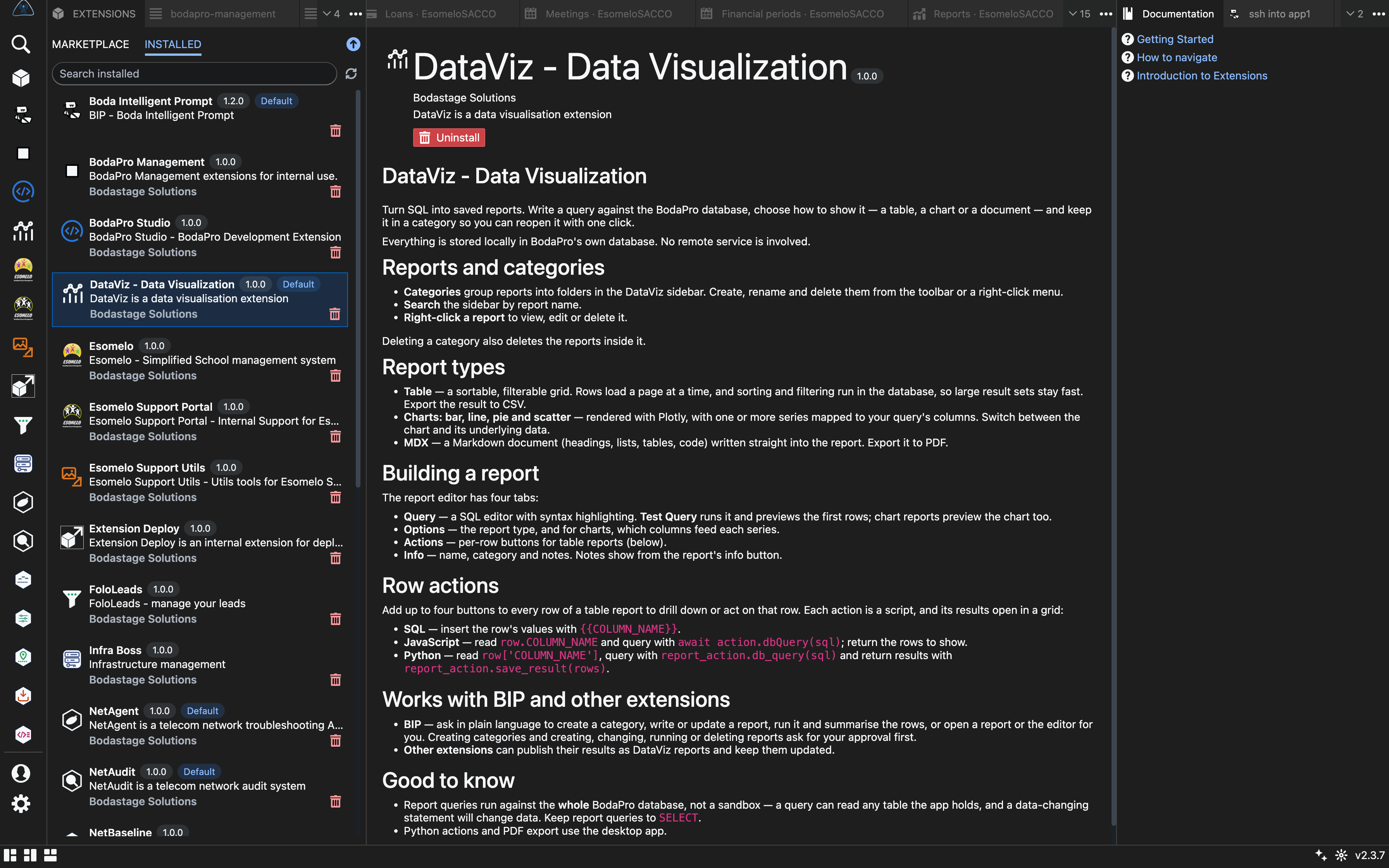The height and width of the screenshot is (868, 1389).
Task: Open the bodapro-management tab
Action: tap(223, 14)
